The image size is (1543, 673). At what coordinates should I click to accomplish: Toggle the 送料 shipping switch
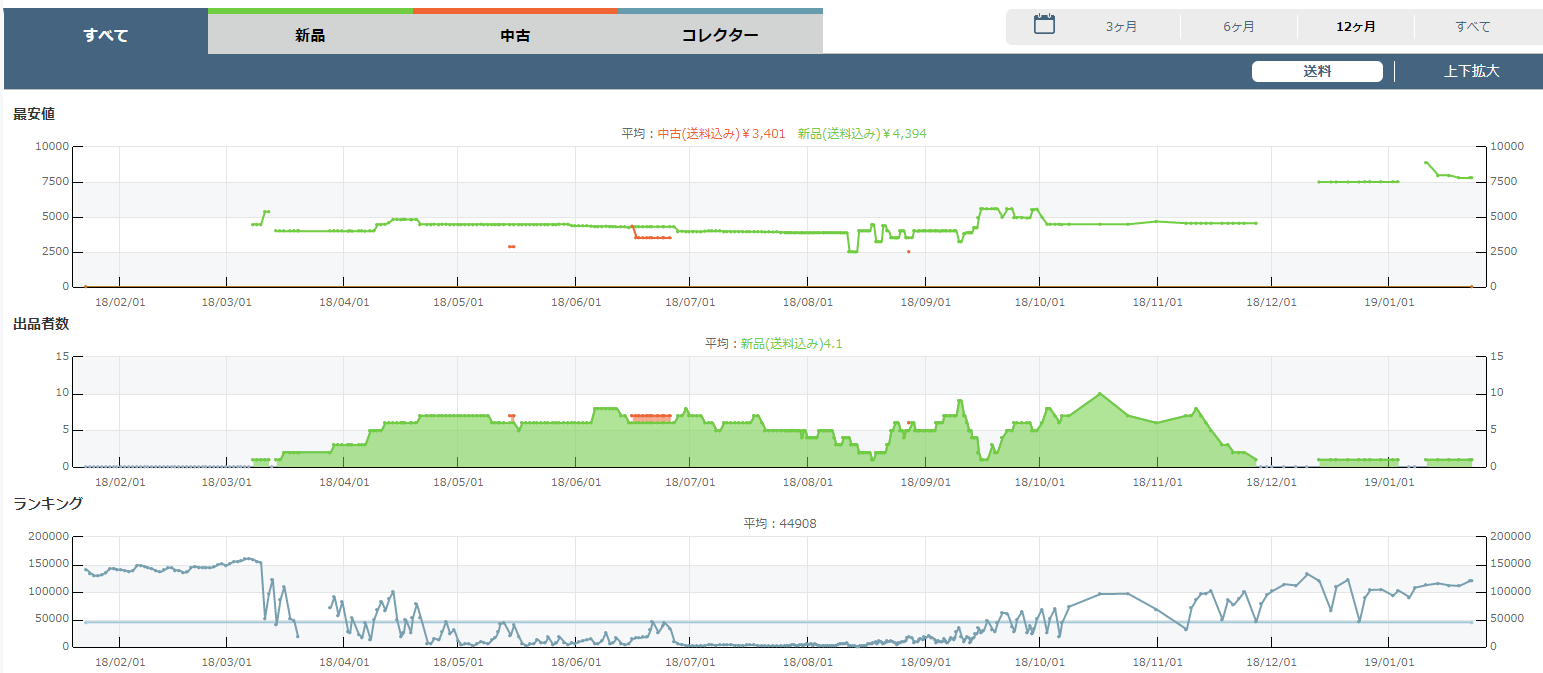click(x=1317, y=71)
